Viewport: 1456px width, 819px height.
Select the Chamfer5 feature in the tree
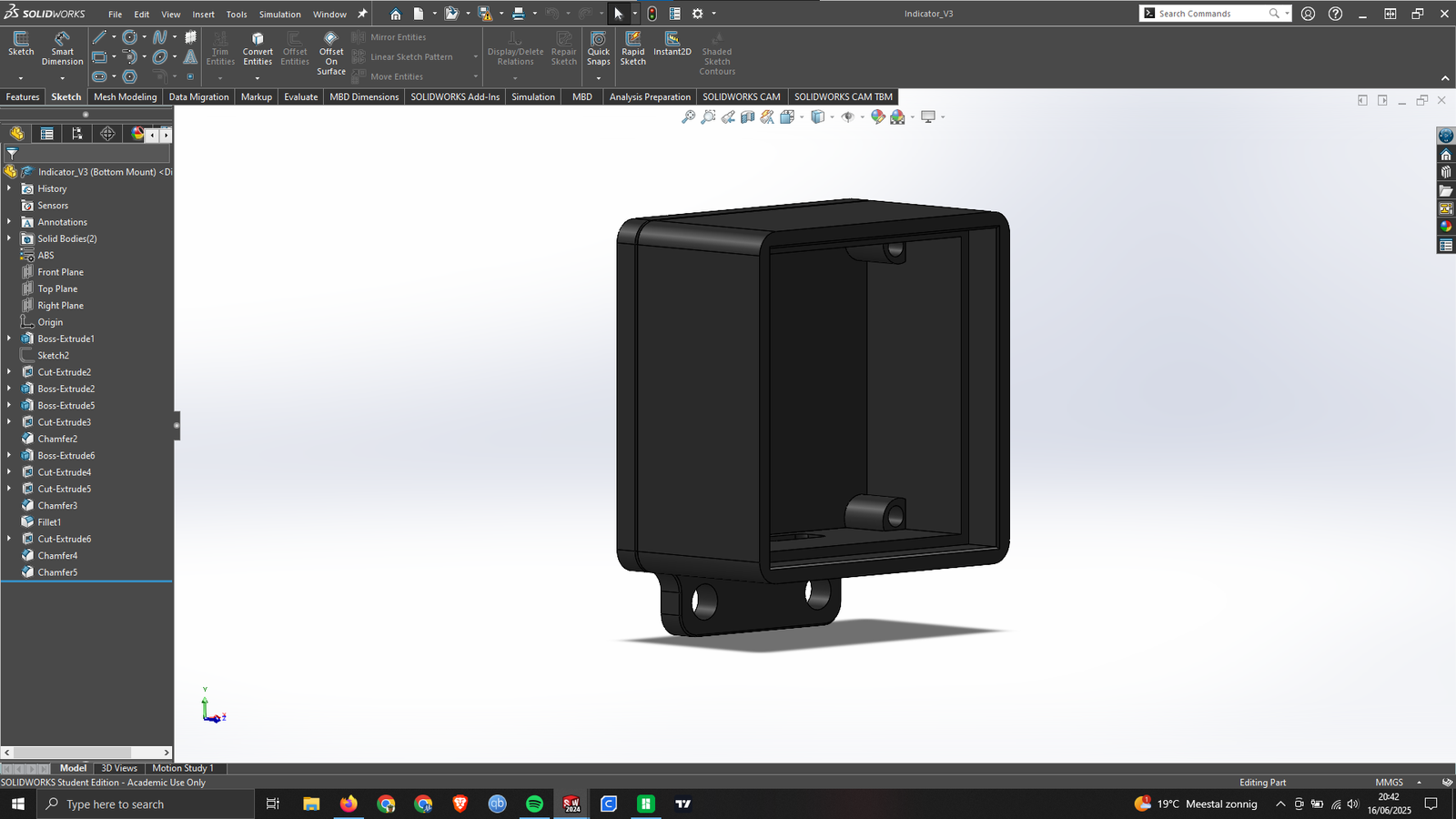pyautogui.click(x=57, y=572)
